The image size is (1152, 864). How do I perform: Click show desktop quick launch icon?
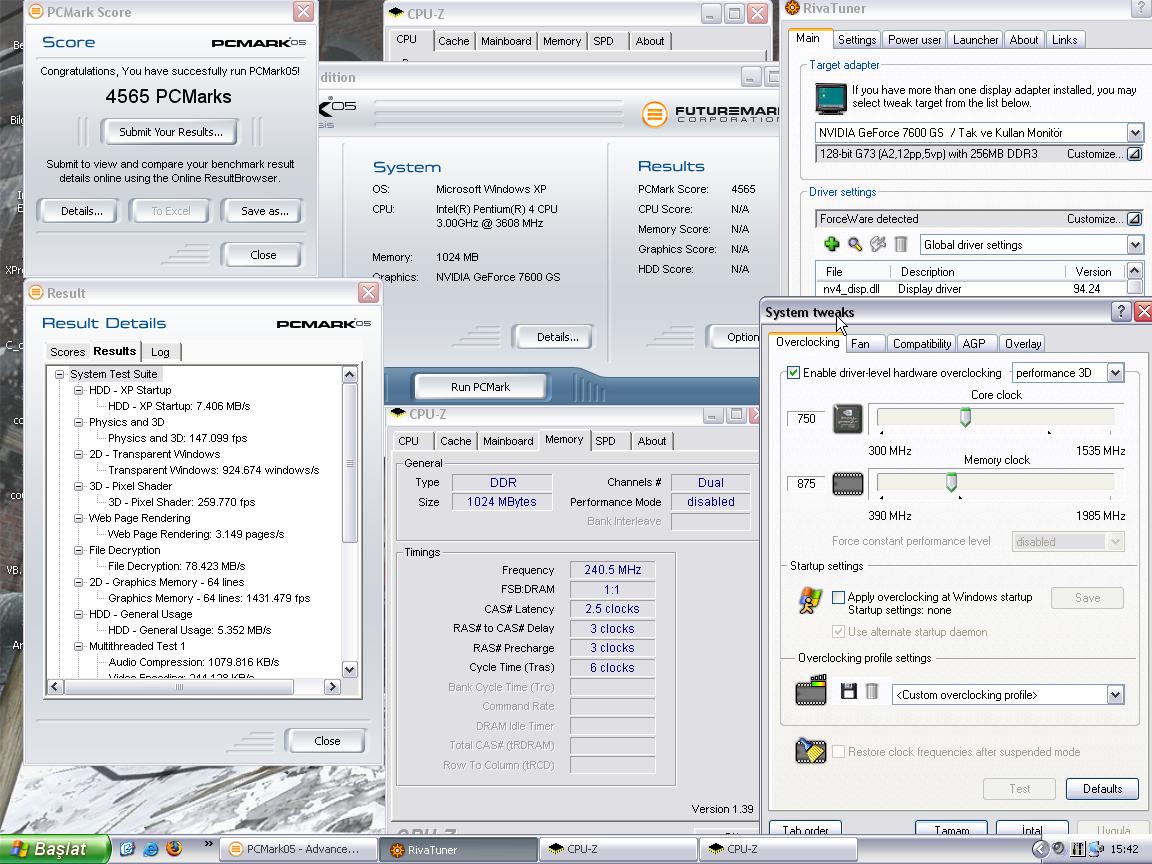pos(127,849)
